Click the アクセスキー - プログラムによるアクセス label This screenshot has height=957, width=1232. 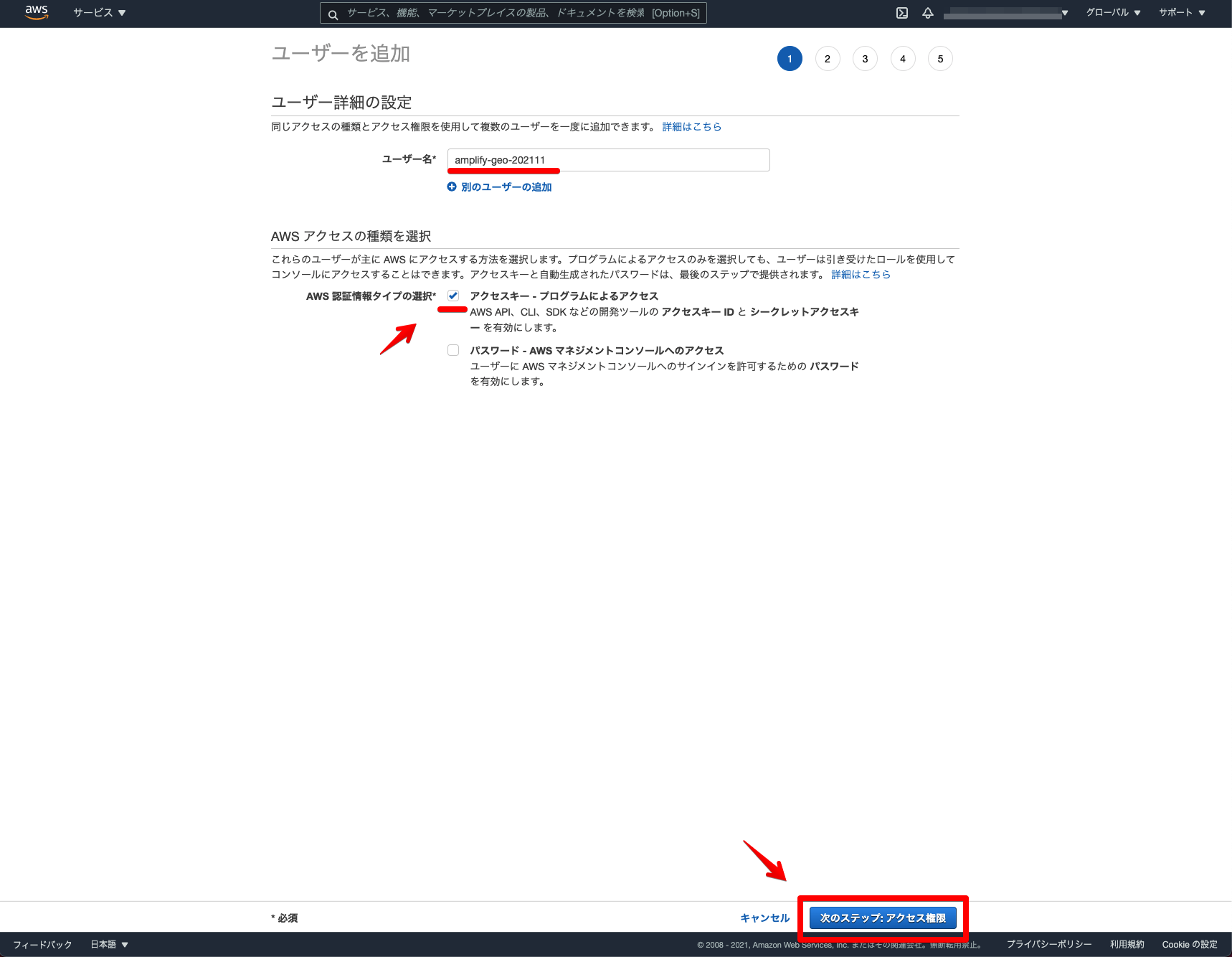pos(564,296)
